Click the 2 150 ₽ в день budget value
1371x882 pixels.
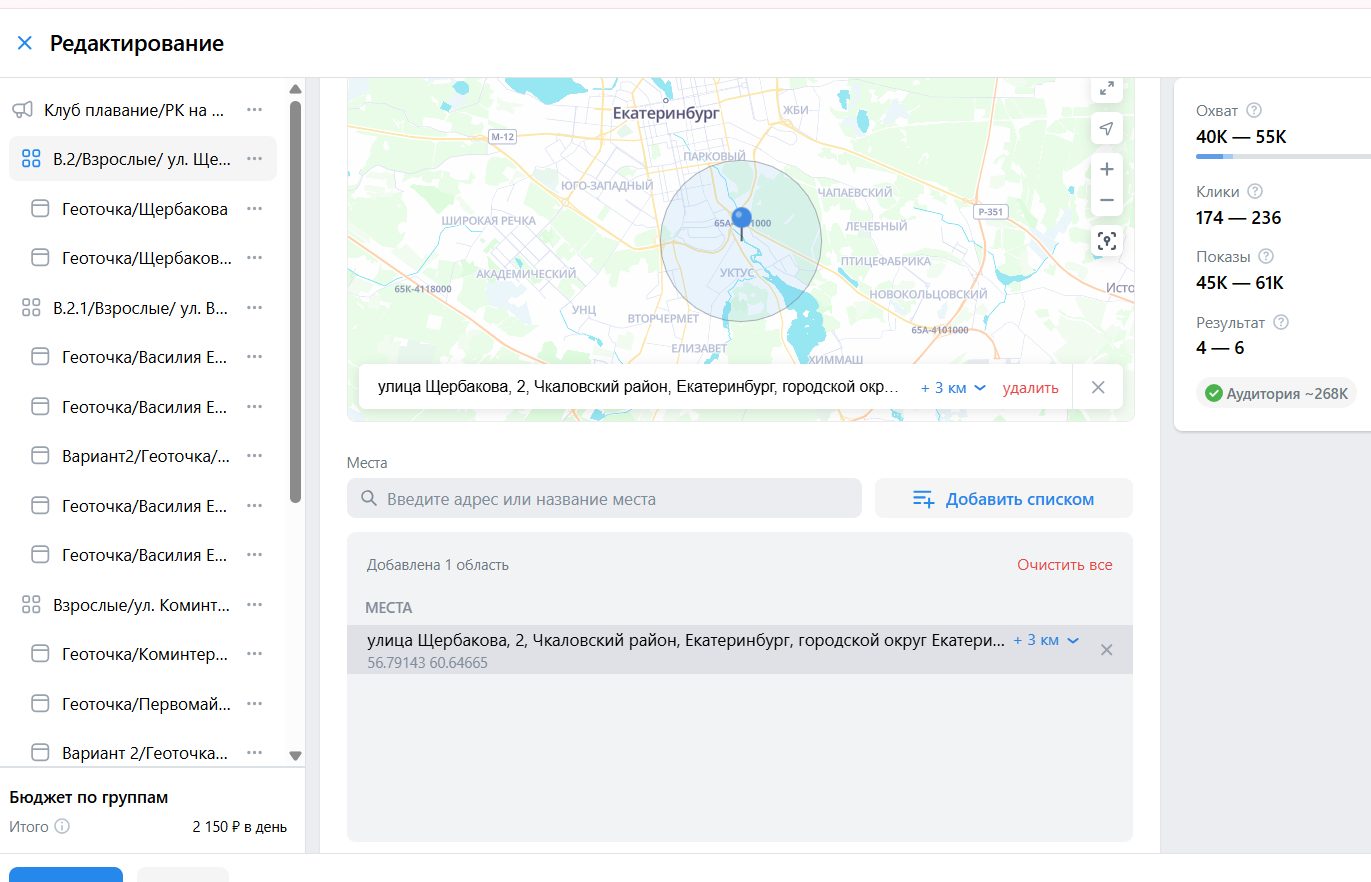coord(240,827)
